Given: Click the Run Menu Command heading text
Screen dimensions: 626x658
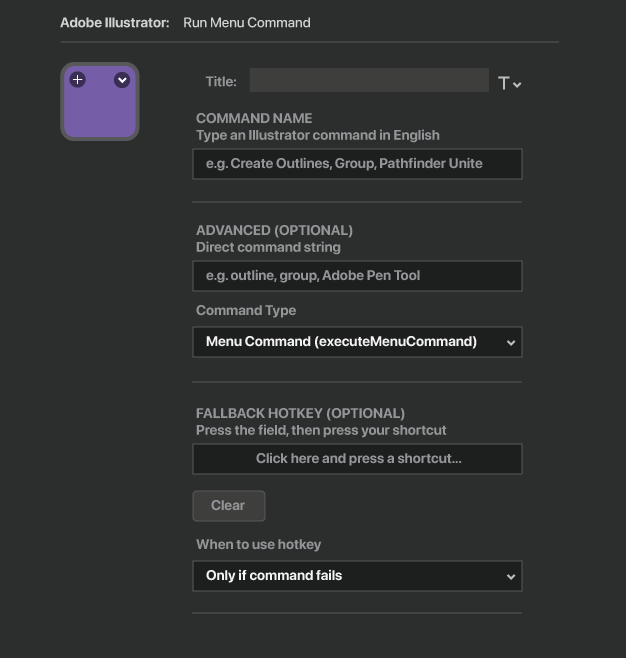Looking at the screenshot, I should (x=247, y=23).
